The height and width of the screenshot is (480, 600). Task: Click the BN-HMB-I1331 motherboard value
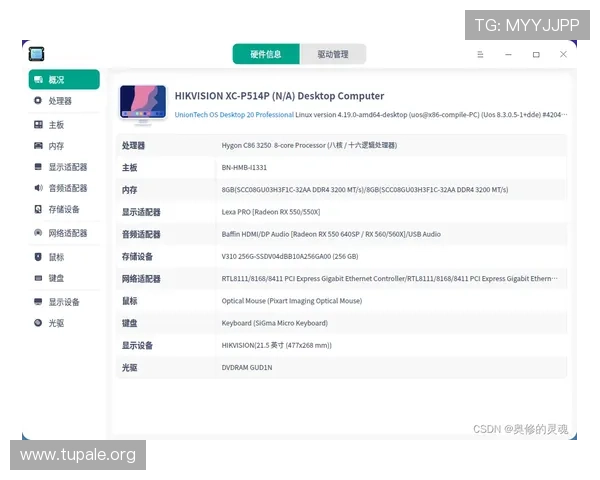click(244, 168)
